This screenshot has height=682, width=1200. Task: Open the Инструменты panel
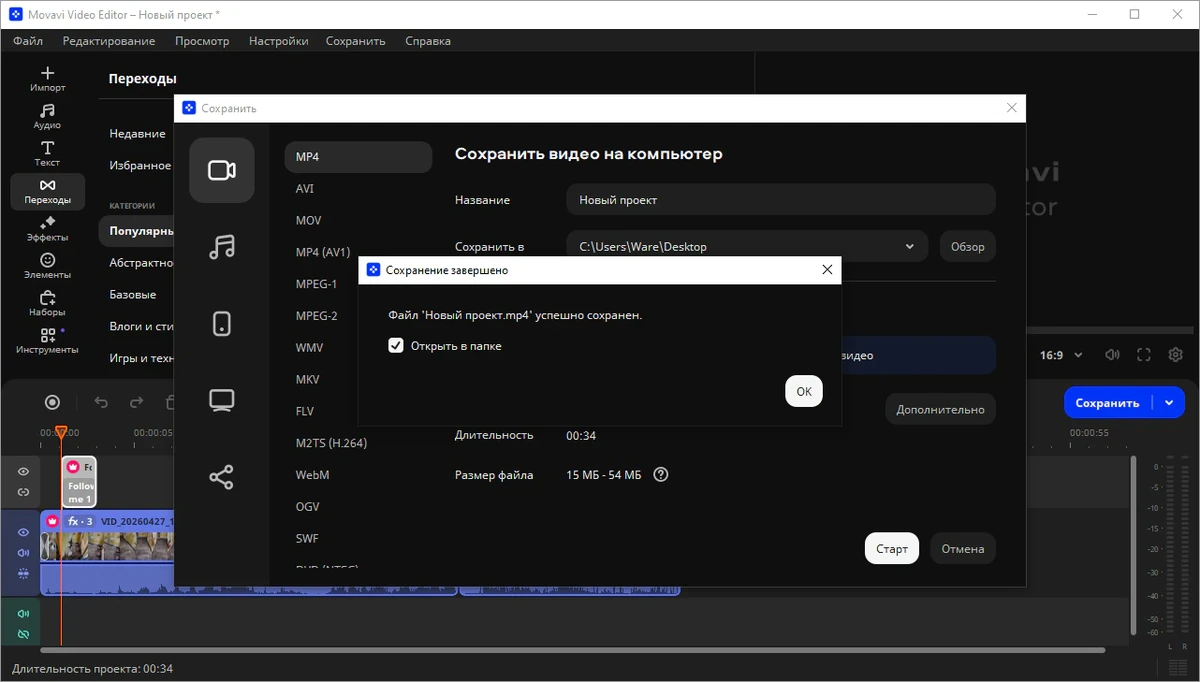47,341
